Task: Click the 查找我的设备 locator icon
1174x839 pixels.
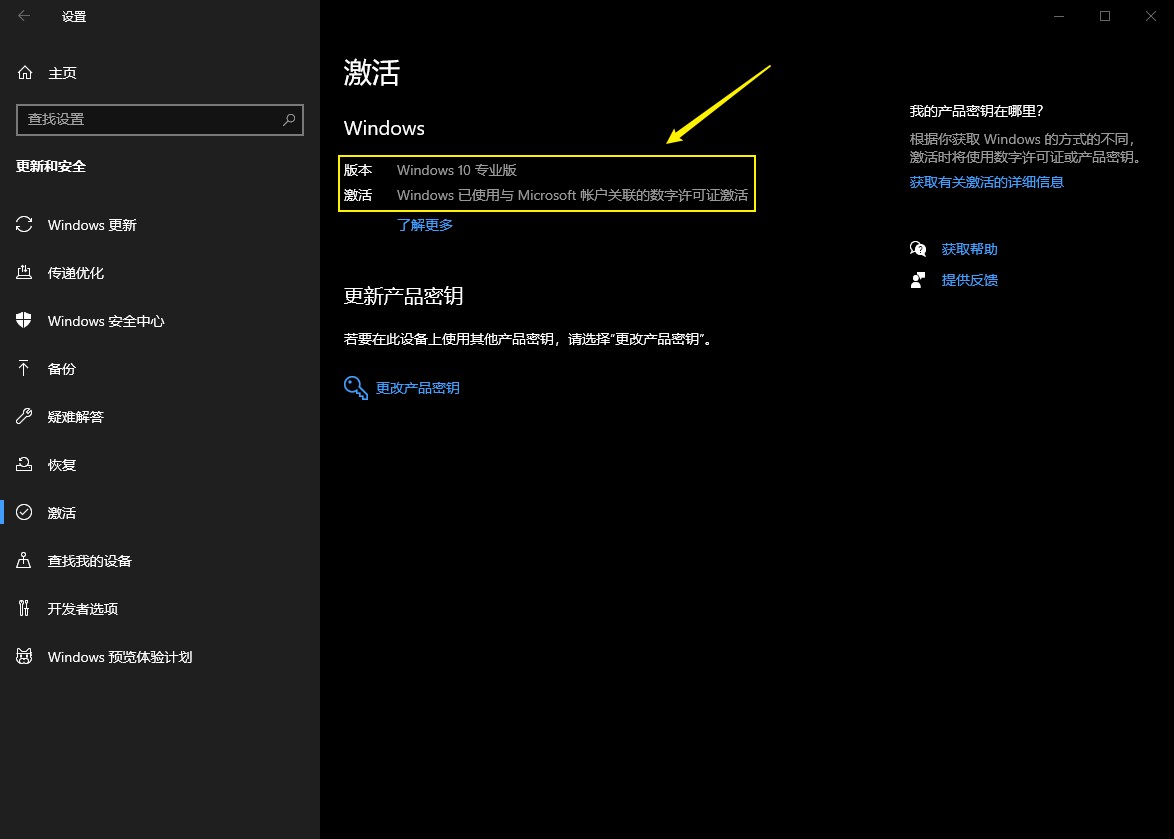Action: [24, 560]
